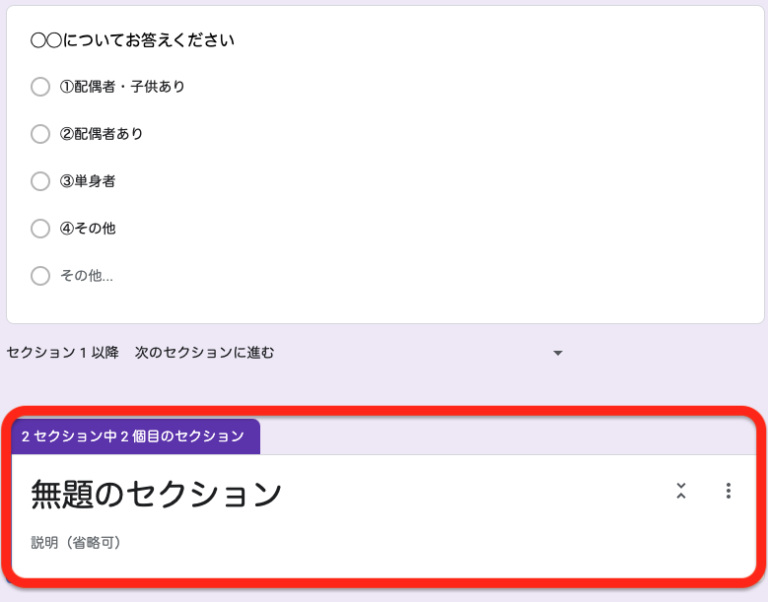
Task: Click the question title ○○についてお答えください
Action: click(x=133, y=41)
